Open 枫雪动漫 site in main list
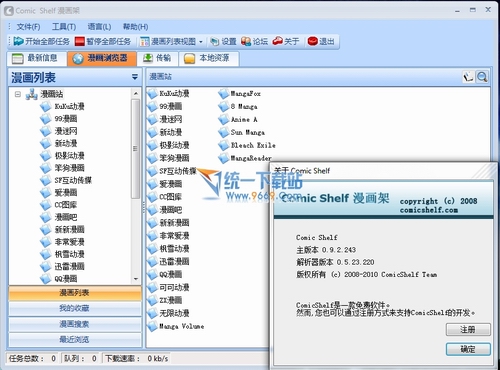Viewport: 500px width, 370px height. [168, 249]
